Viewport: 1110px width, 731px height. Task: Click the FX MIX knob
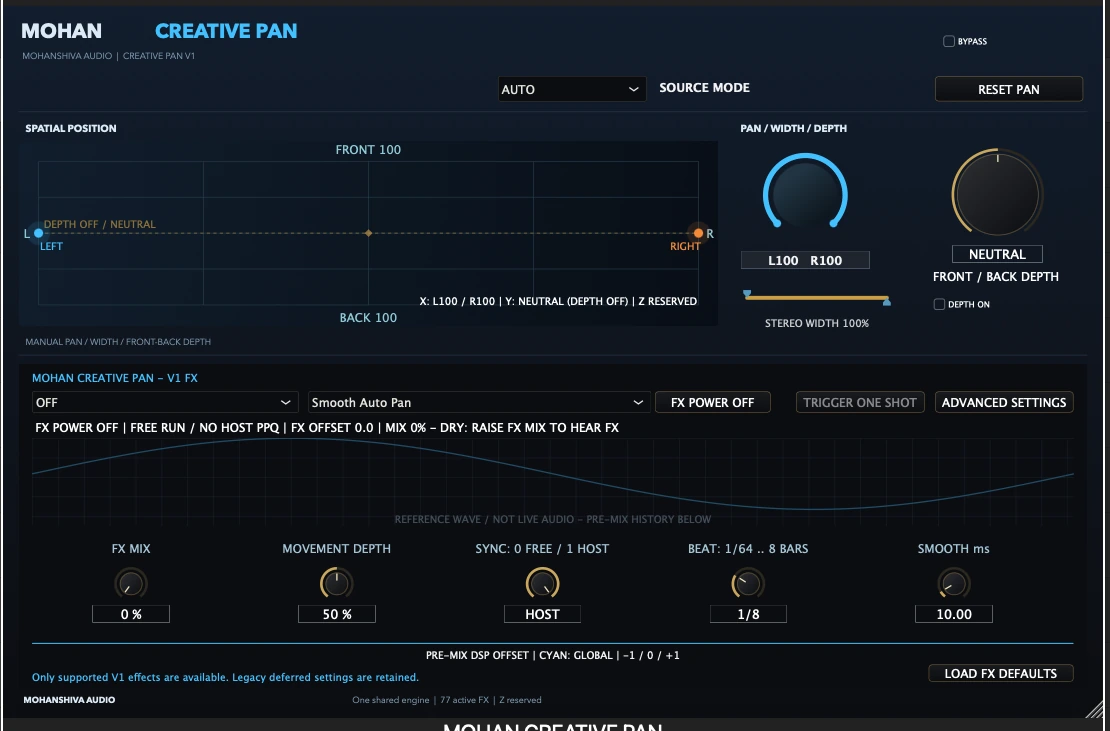coord(131,584)
